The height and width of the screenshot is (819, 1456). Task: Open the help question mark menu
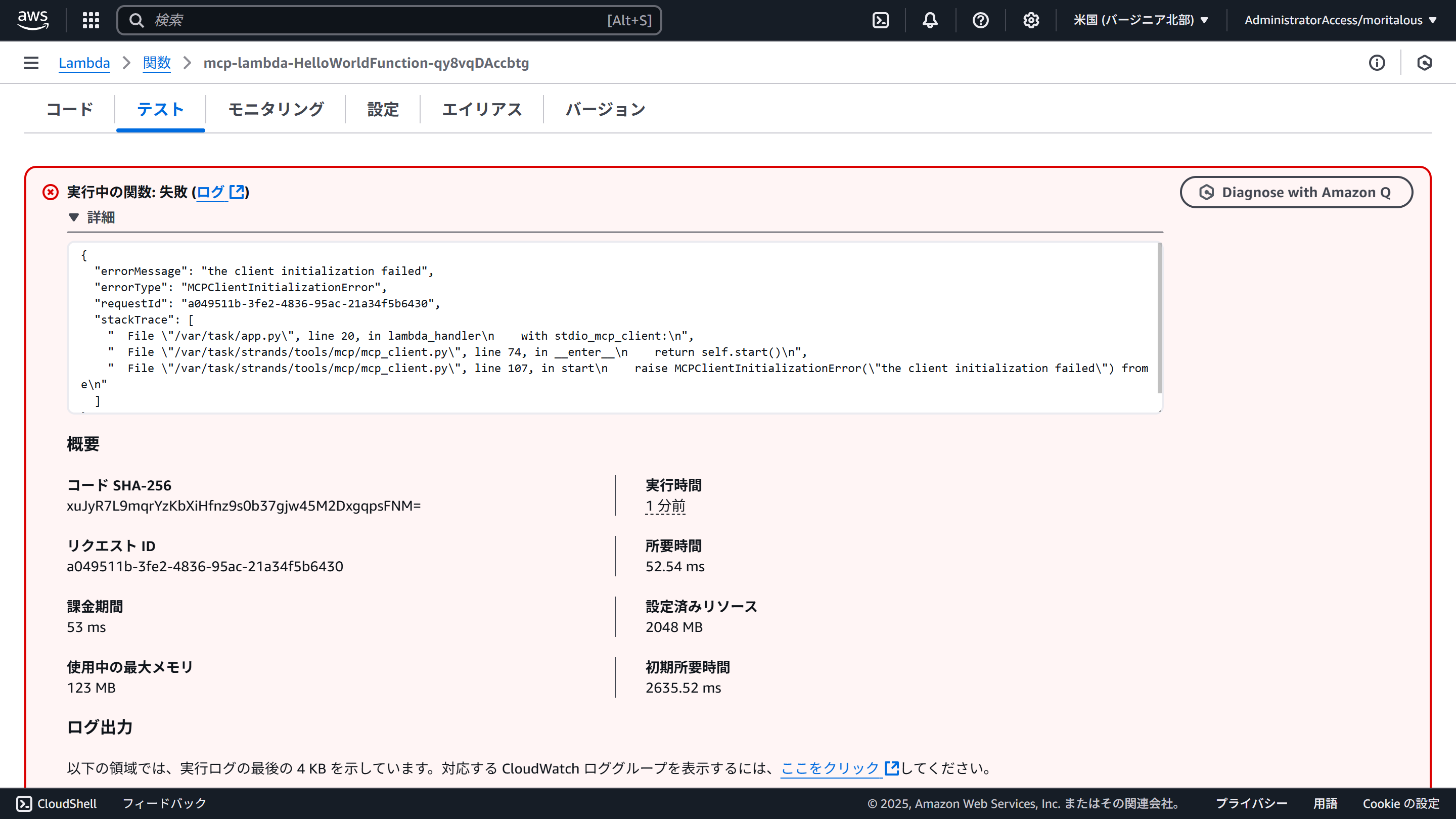[x=981, y=20]
